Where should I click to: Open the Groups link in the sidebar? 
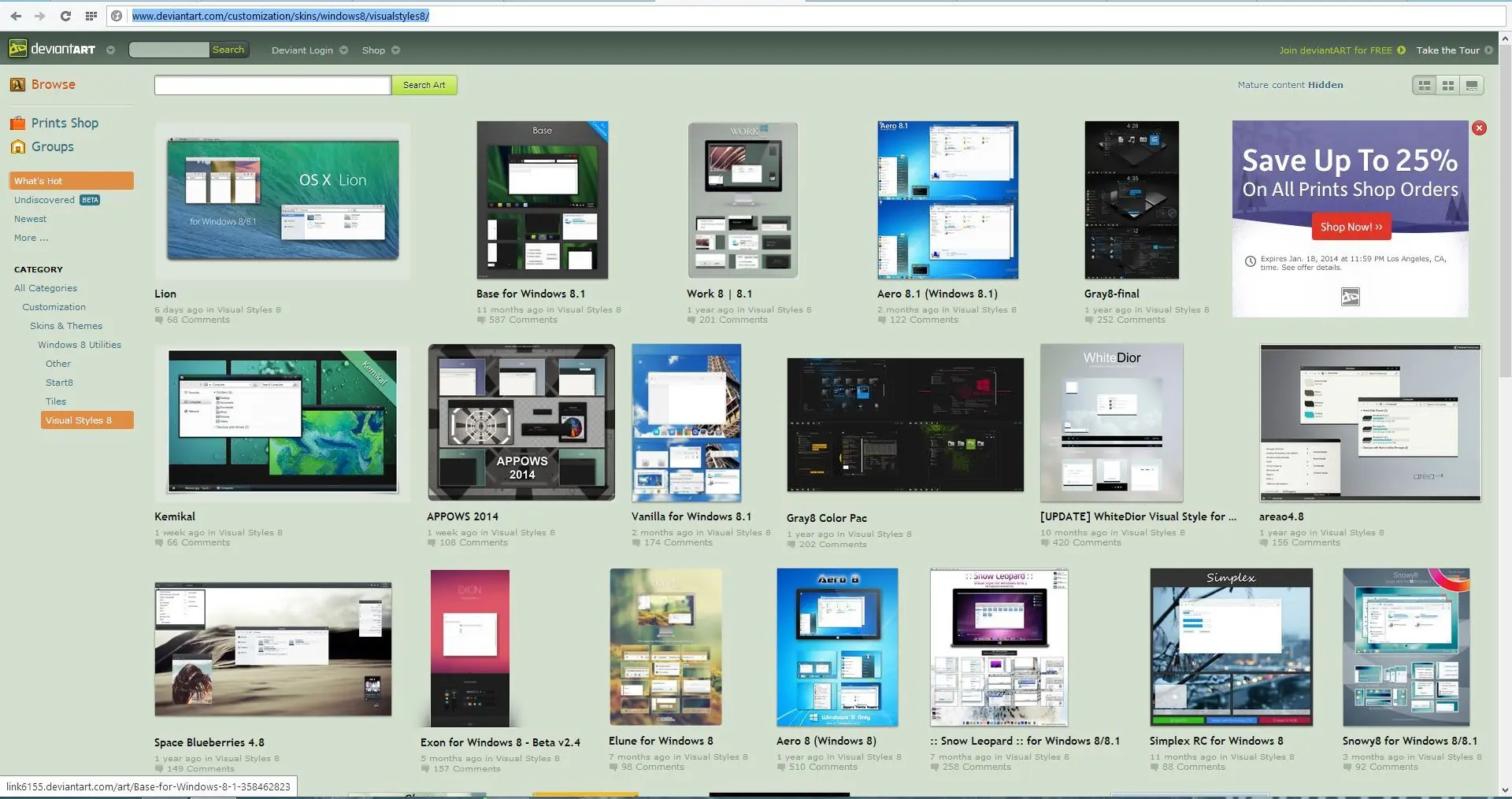(52, 146)
